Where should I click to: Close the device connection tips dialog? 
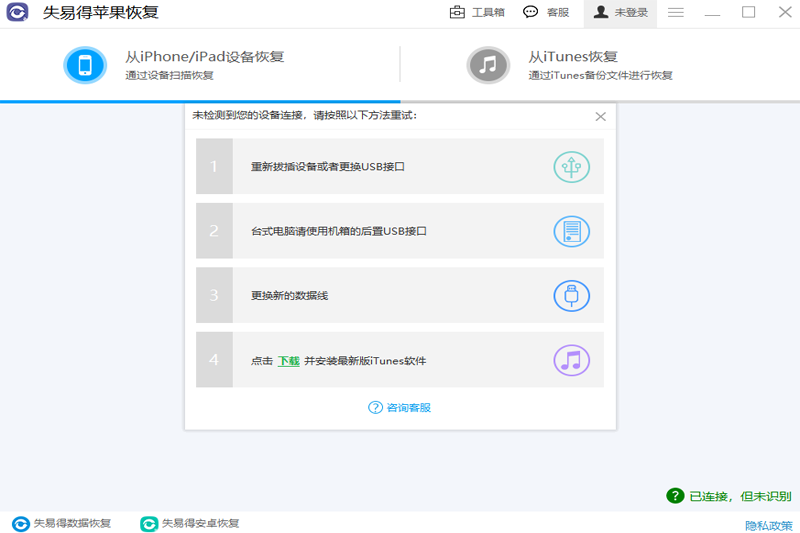[601, 117]
